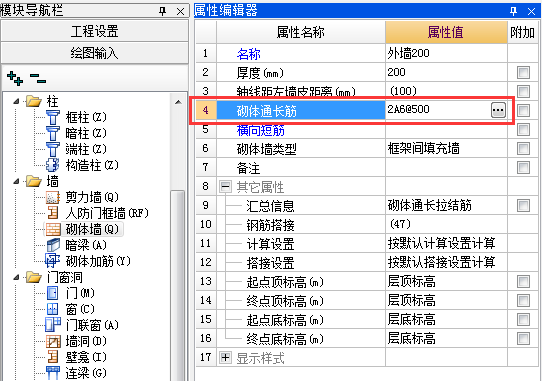Select the 门(M) door icon
Viewport: 542px width, 381px height.
point(53,293)
